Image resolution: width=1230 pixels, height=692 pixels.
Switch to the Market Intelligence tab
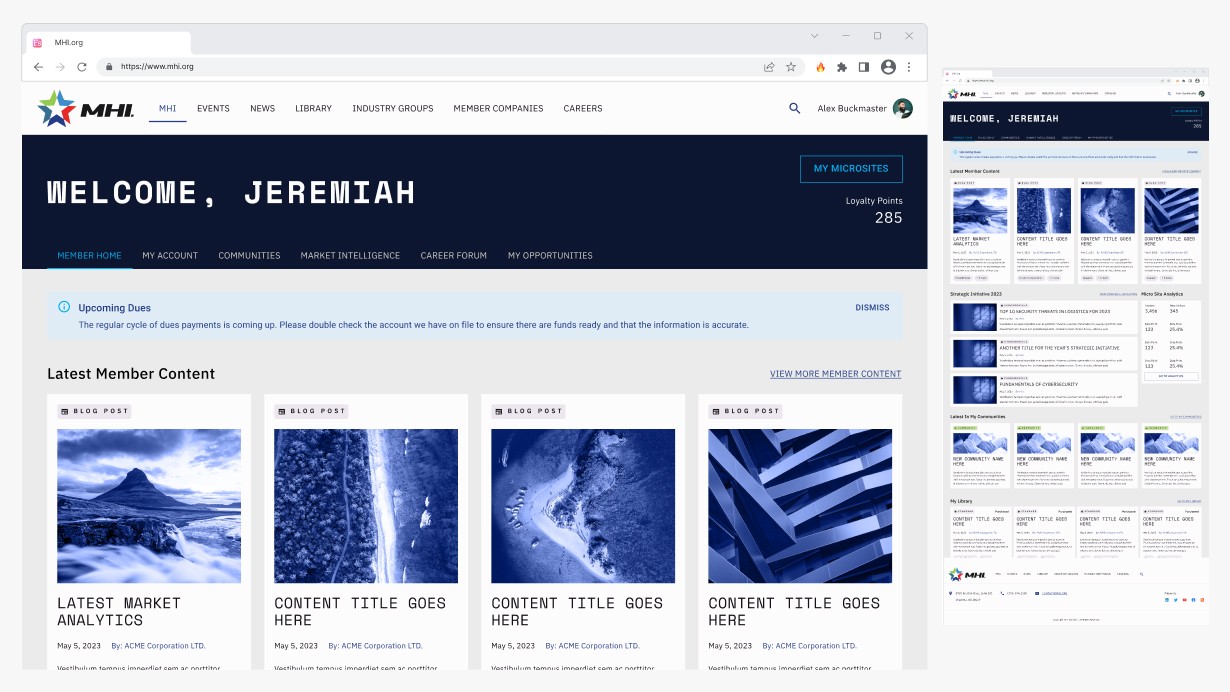(x=350, y=255)
